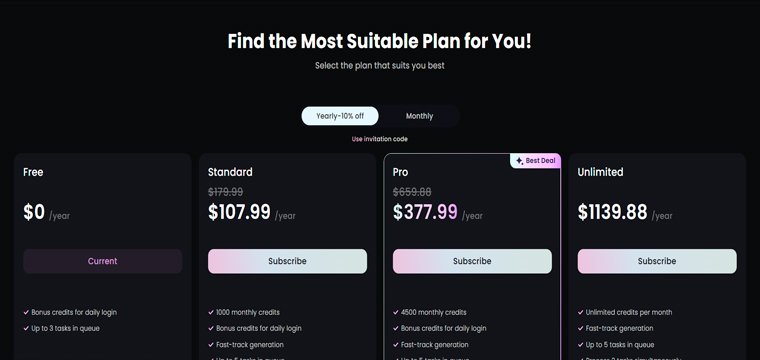Viewport: 760px width, 360px height.
Task: Subscribe to the Pro plan
Action: pos(472,261)
